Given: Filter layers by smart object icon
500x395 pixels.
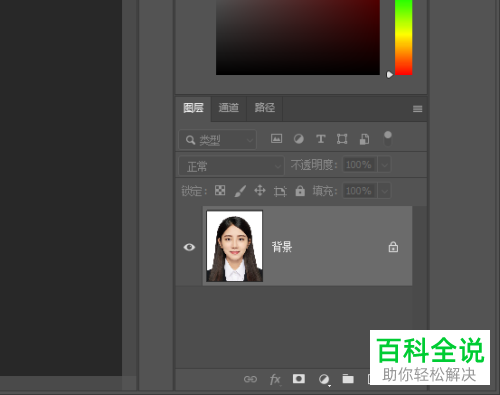Looking at the screenshot, I should pyautogui.click(x=364, y=139).
